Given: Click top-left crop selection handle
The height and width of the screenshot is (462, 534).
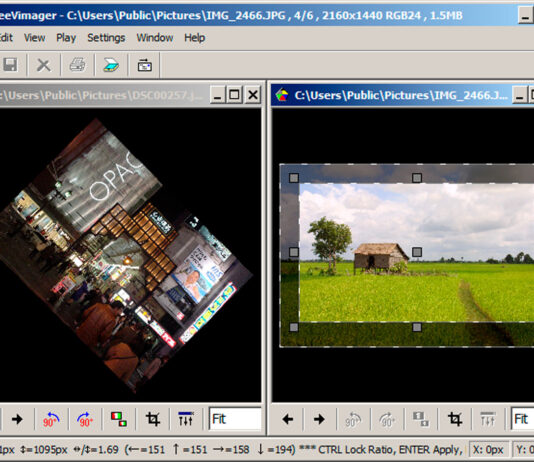Looking at the screenshot, I should (x=294, y=178).
